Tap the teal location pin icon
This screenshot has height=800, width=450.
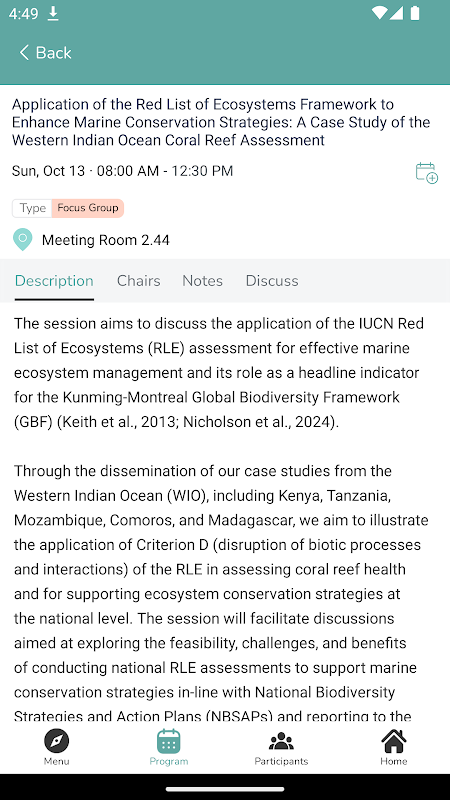[22, 240]
